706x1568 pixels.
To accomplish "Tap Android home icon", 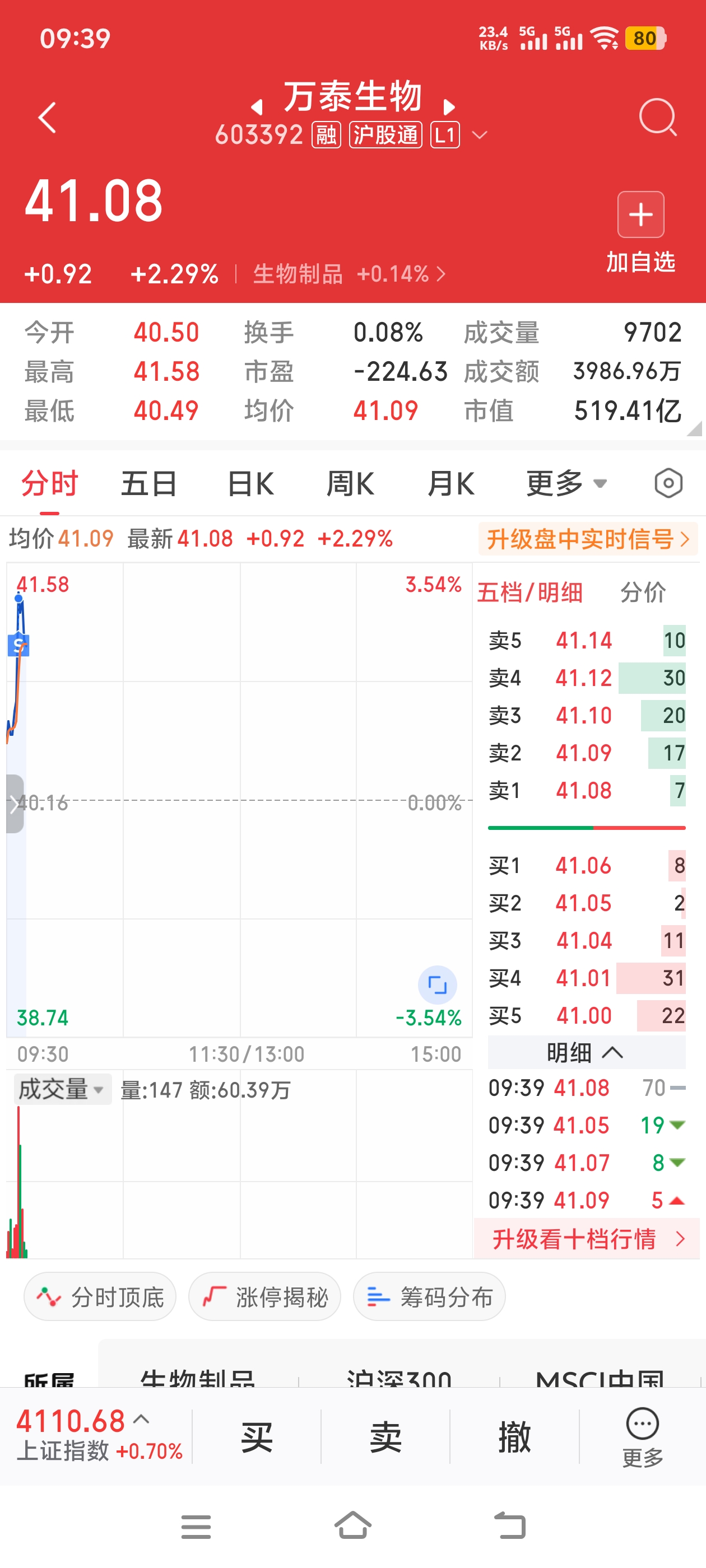I will click(352, 1525).
